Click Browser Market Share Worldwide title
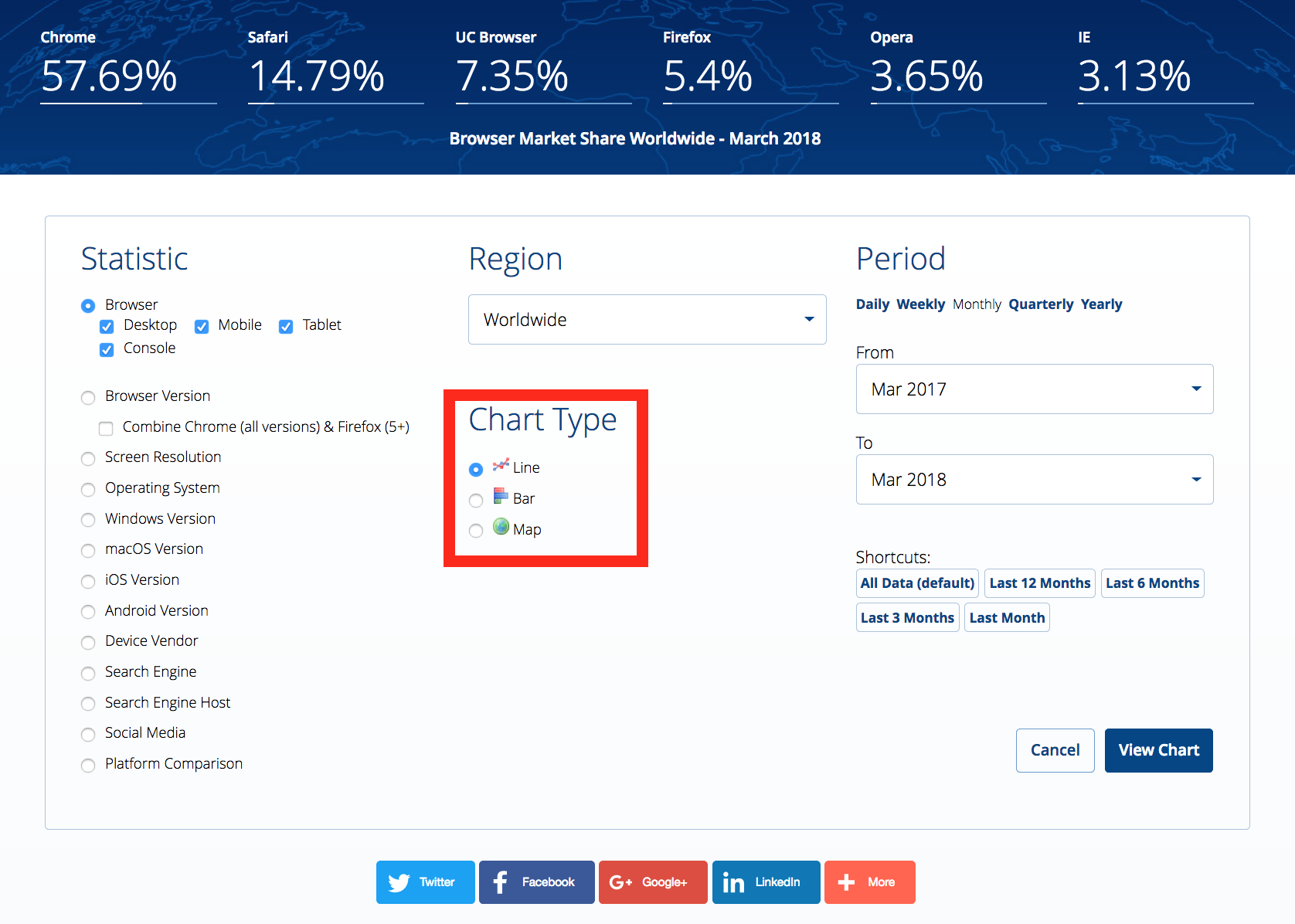The image size is (1295, 924). 635,138
